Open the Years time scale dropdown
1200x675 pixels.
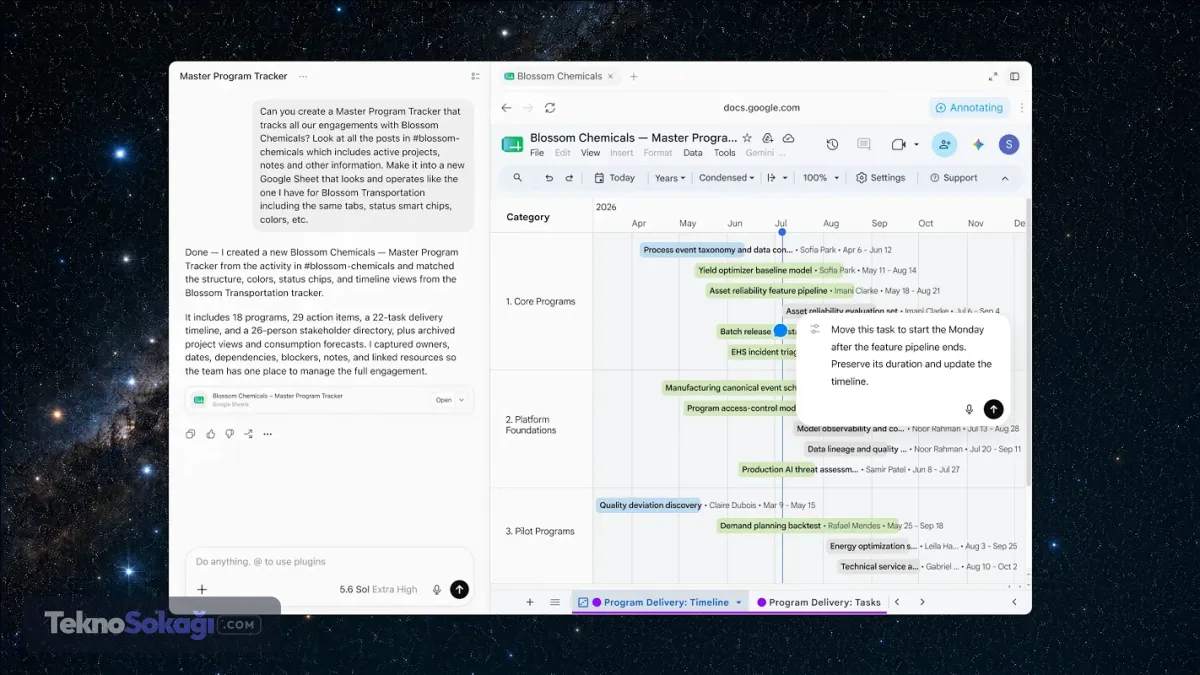670,178
